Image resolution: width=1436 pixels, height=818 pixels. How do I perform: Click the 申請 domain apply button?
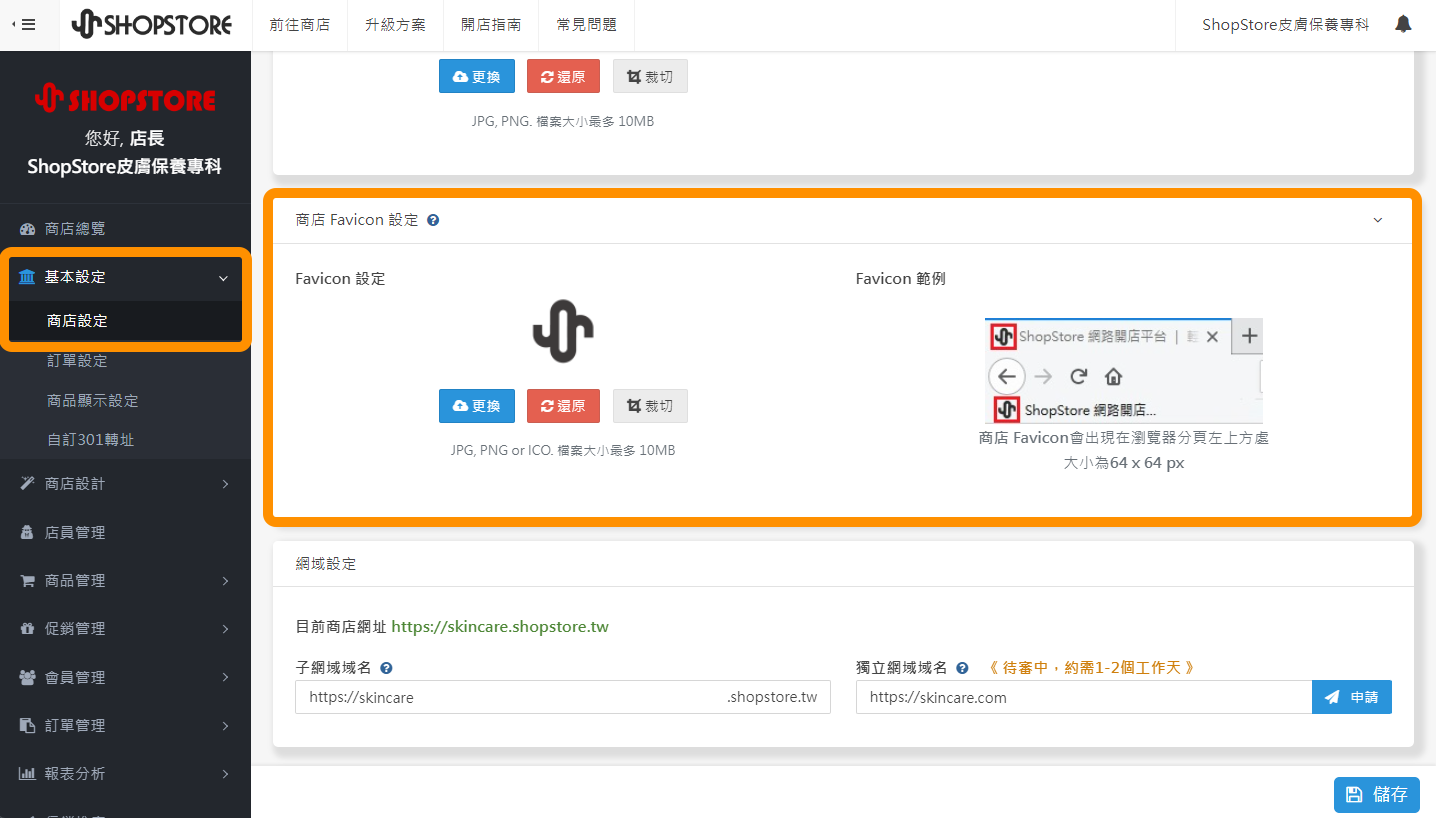pos(1352,697)
